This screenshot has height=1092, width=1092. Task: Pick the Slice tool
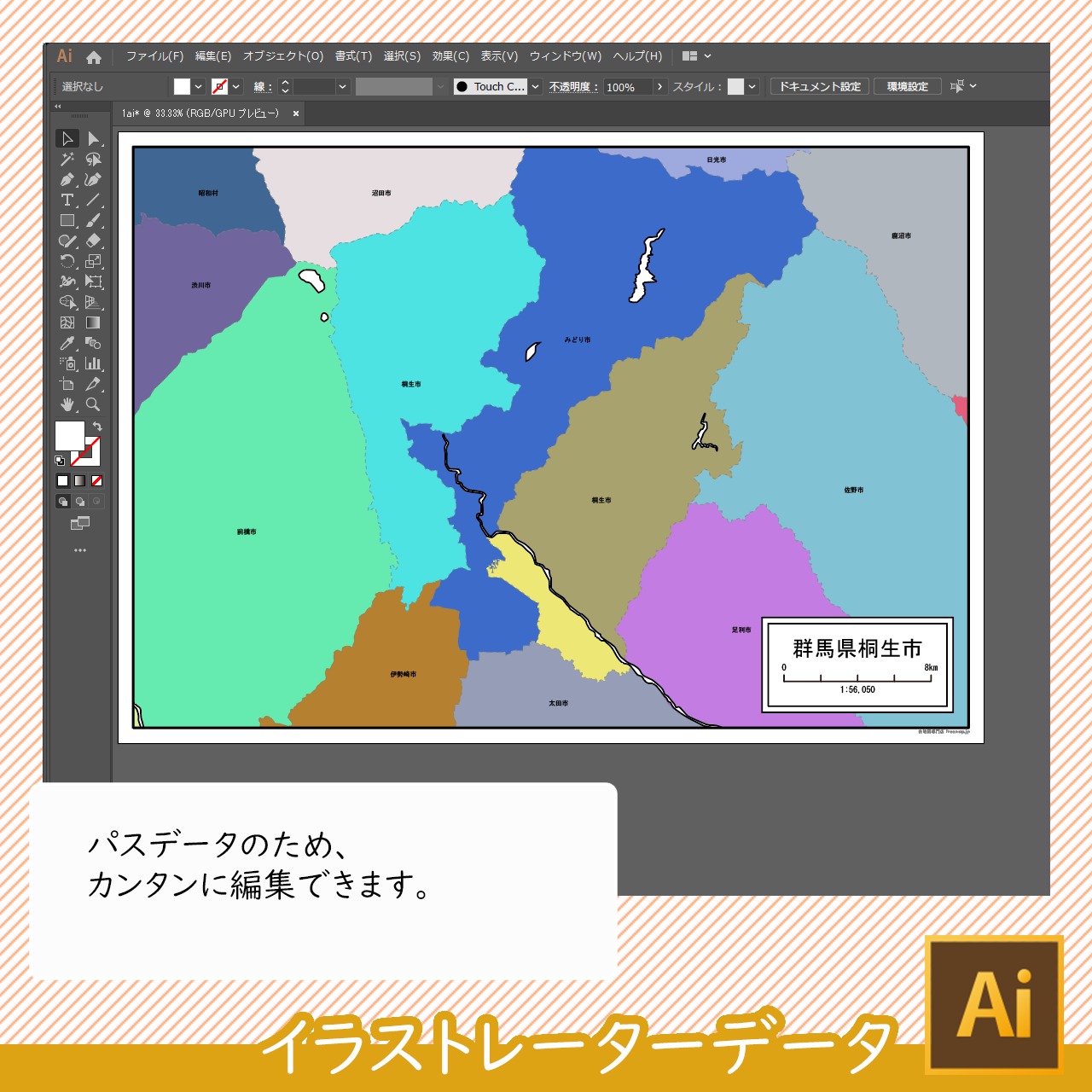94,384
